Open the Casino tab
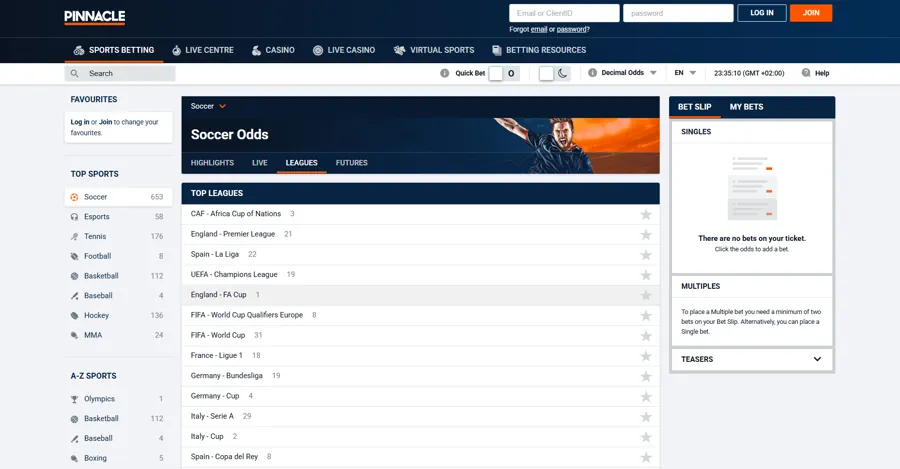 (273, 51)
